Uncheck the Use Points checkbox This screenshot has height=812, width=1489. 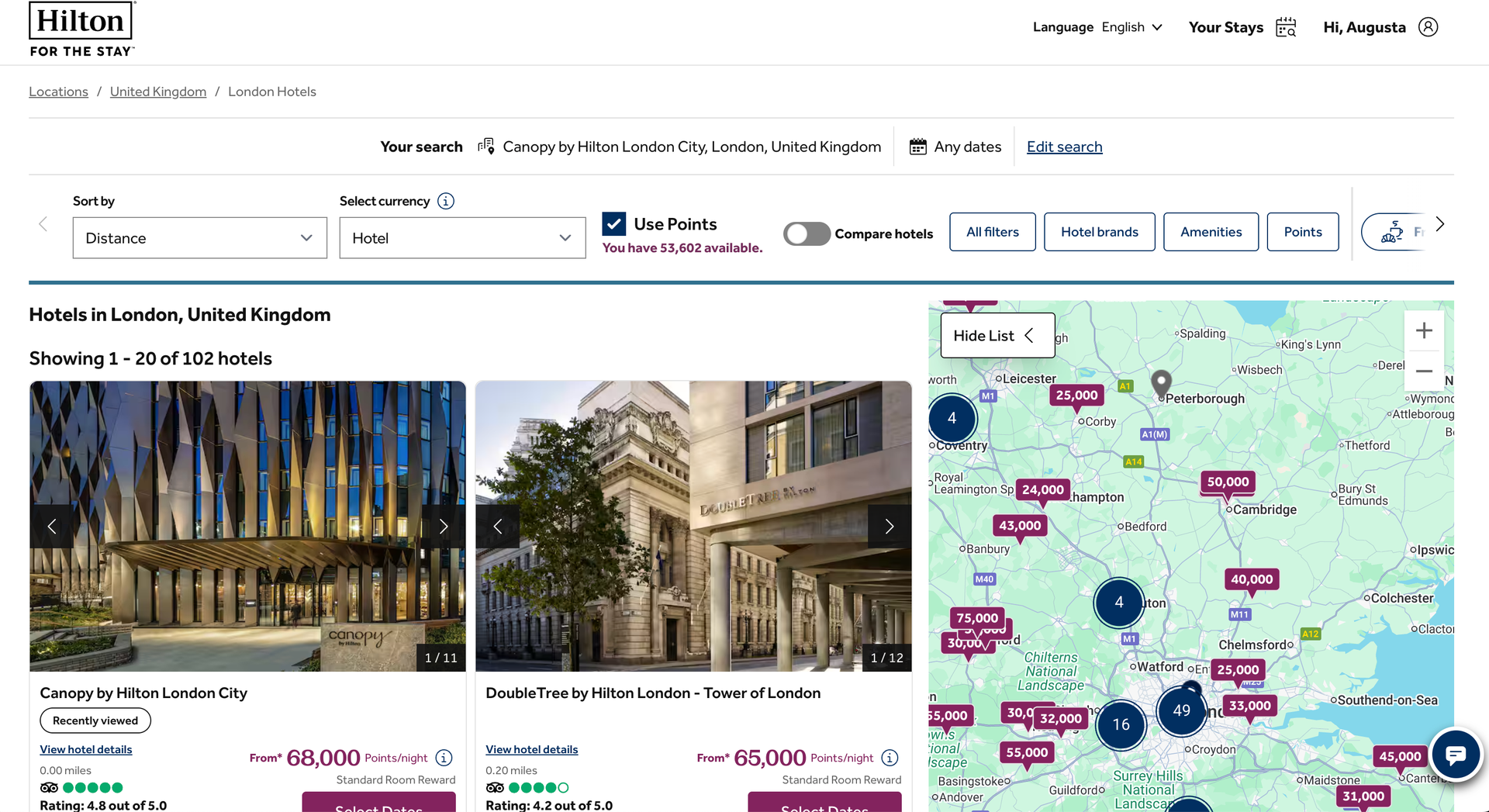coord(613,223)
